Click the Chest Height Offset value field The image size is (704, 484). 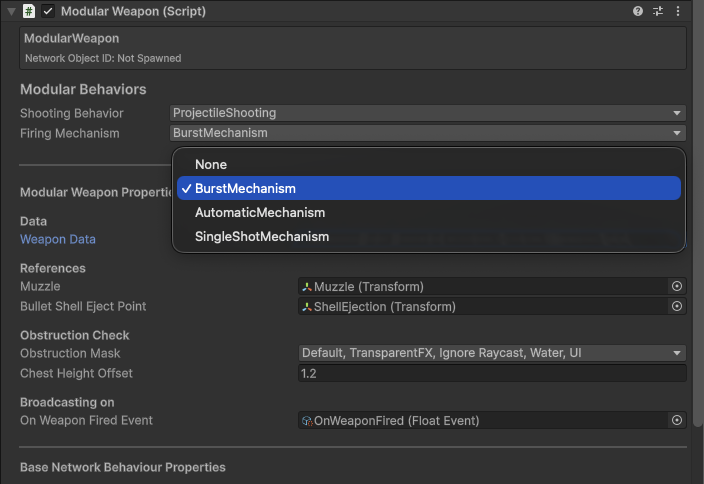491,373
